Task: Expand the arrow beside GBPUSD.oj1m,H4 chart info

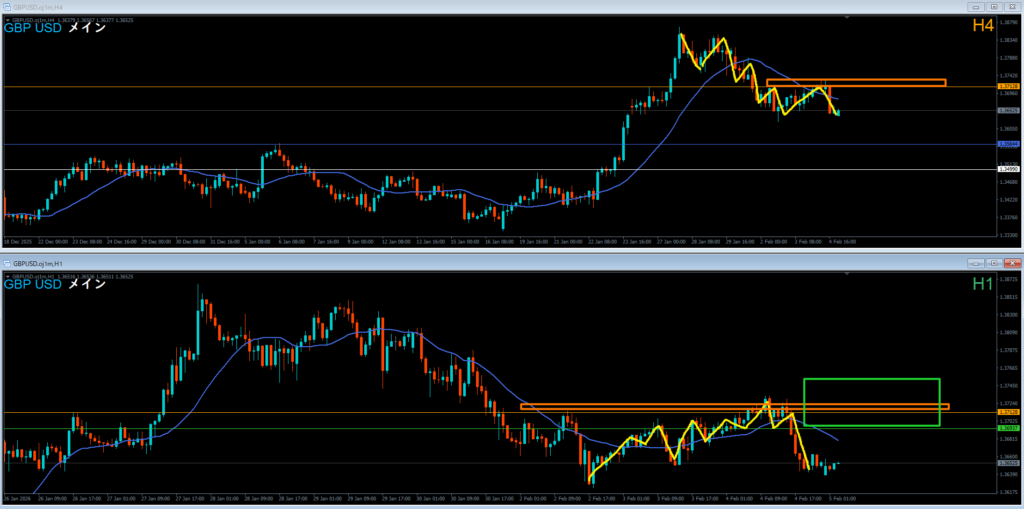Action: click(x=6, y=18)
